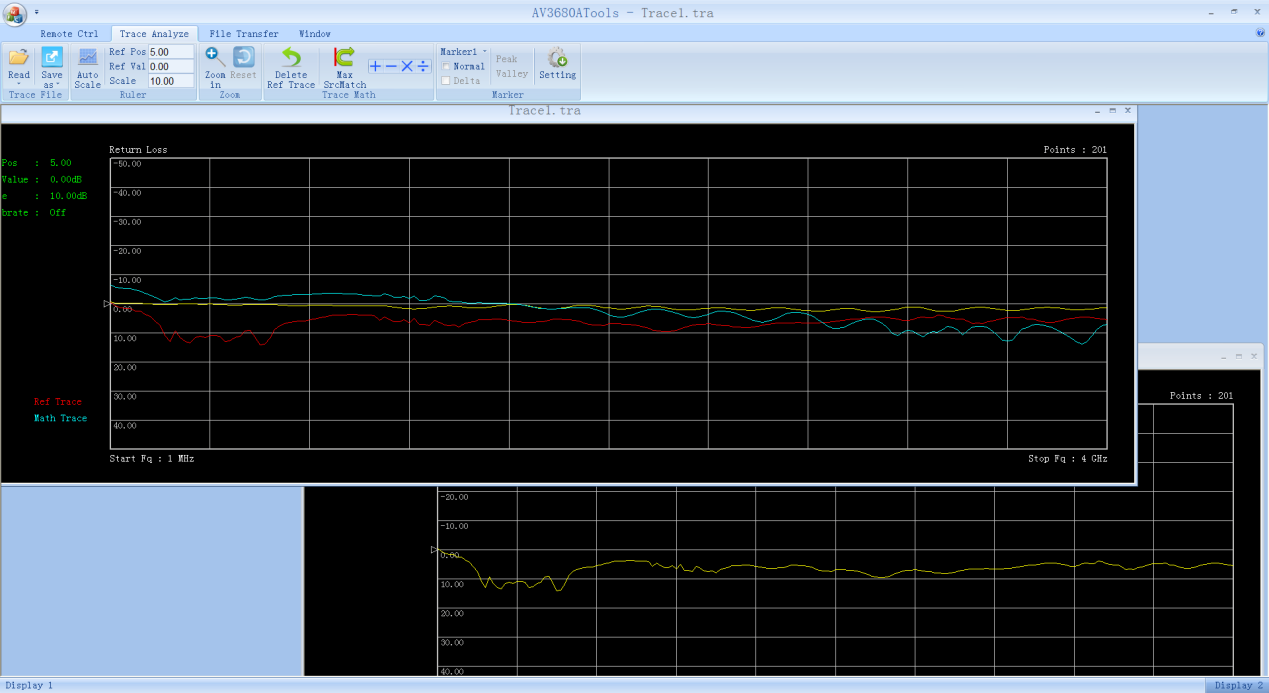Click the Ref Pos input field
Image resolution: width=1269 pixels, height=693 pixels.
[x=170, y=52]
